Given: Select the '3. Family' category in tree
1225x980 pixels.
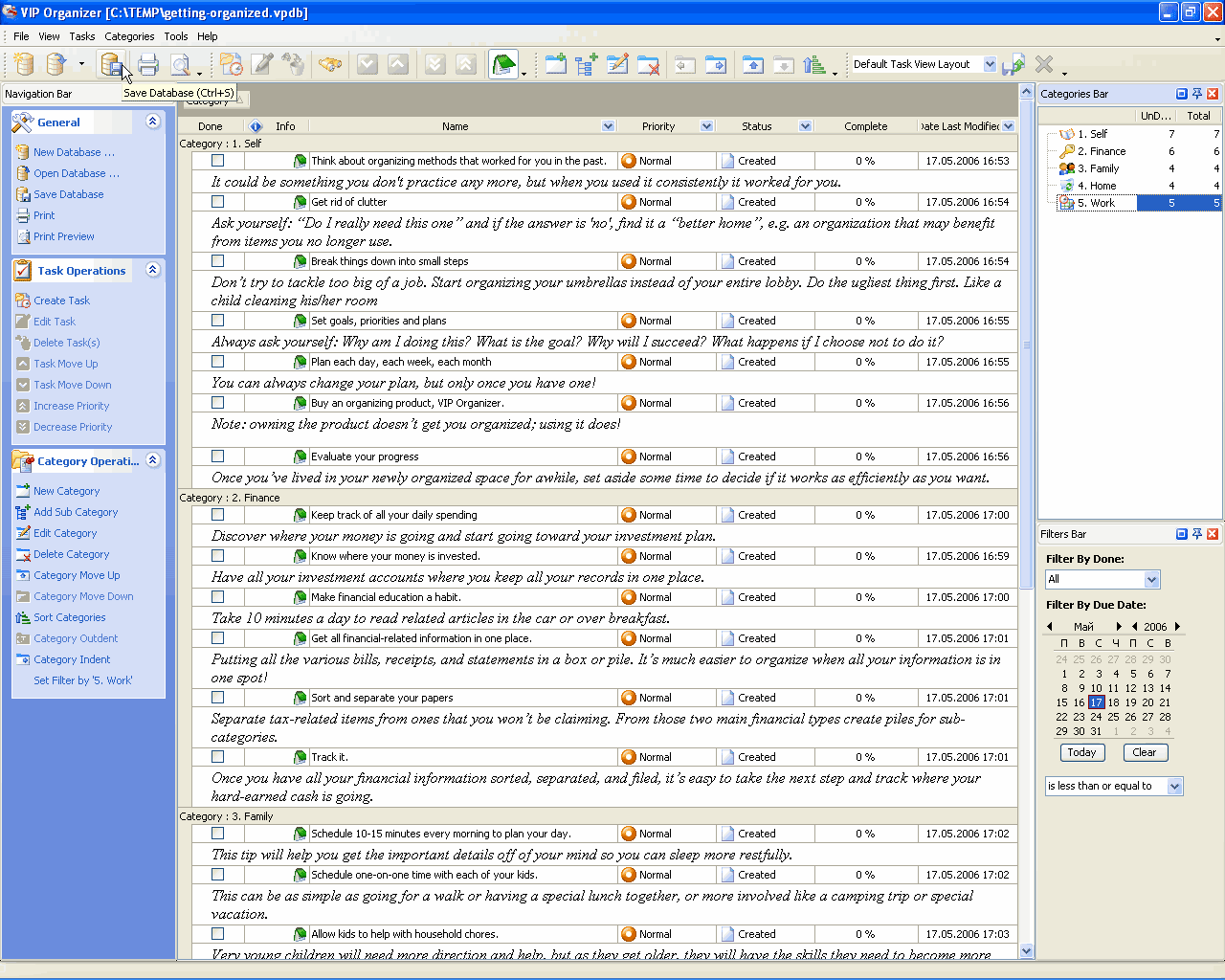Looking at the screenshot, I should pos(1098,168).
